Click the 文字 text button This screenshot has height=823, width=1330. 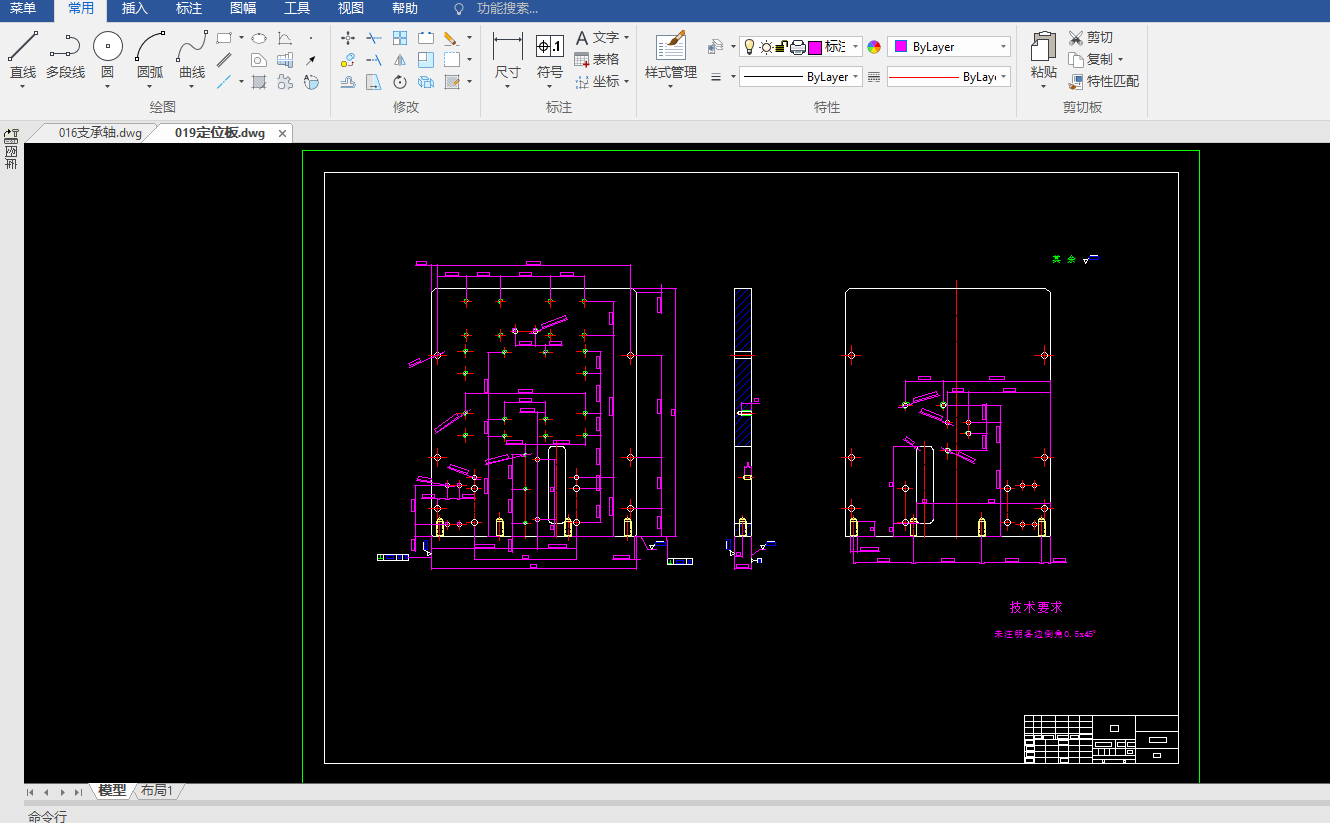click(597, 38)
